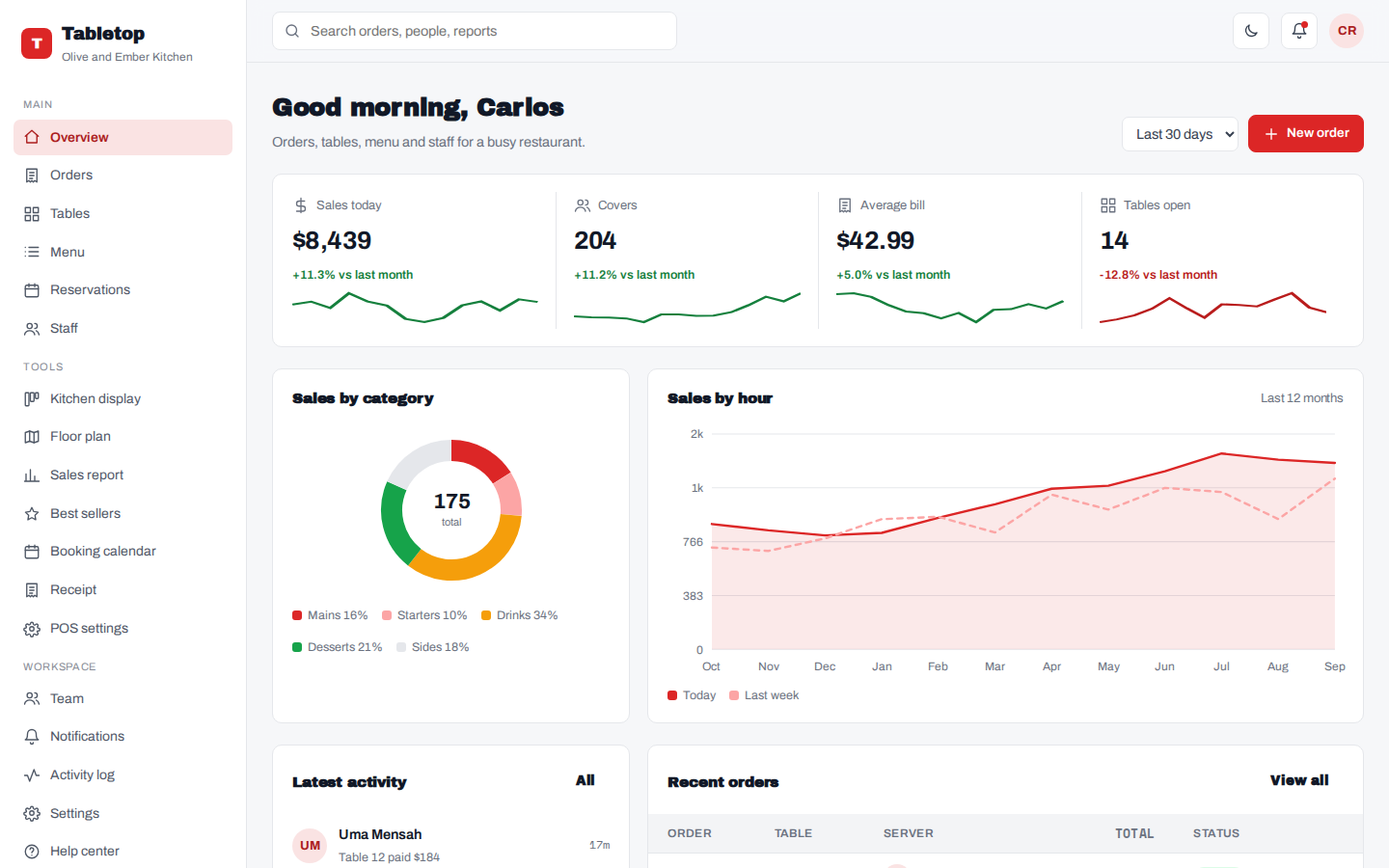Click the Mains 16% legend swatch
The image size is (1389, 868).
point(297,615)
